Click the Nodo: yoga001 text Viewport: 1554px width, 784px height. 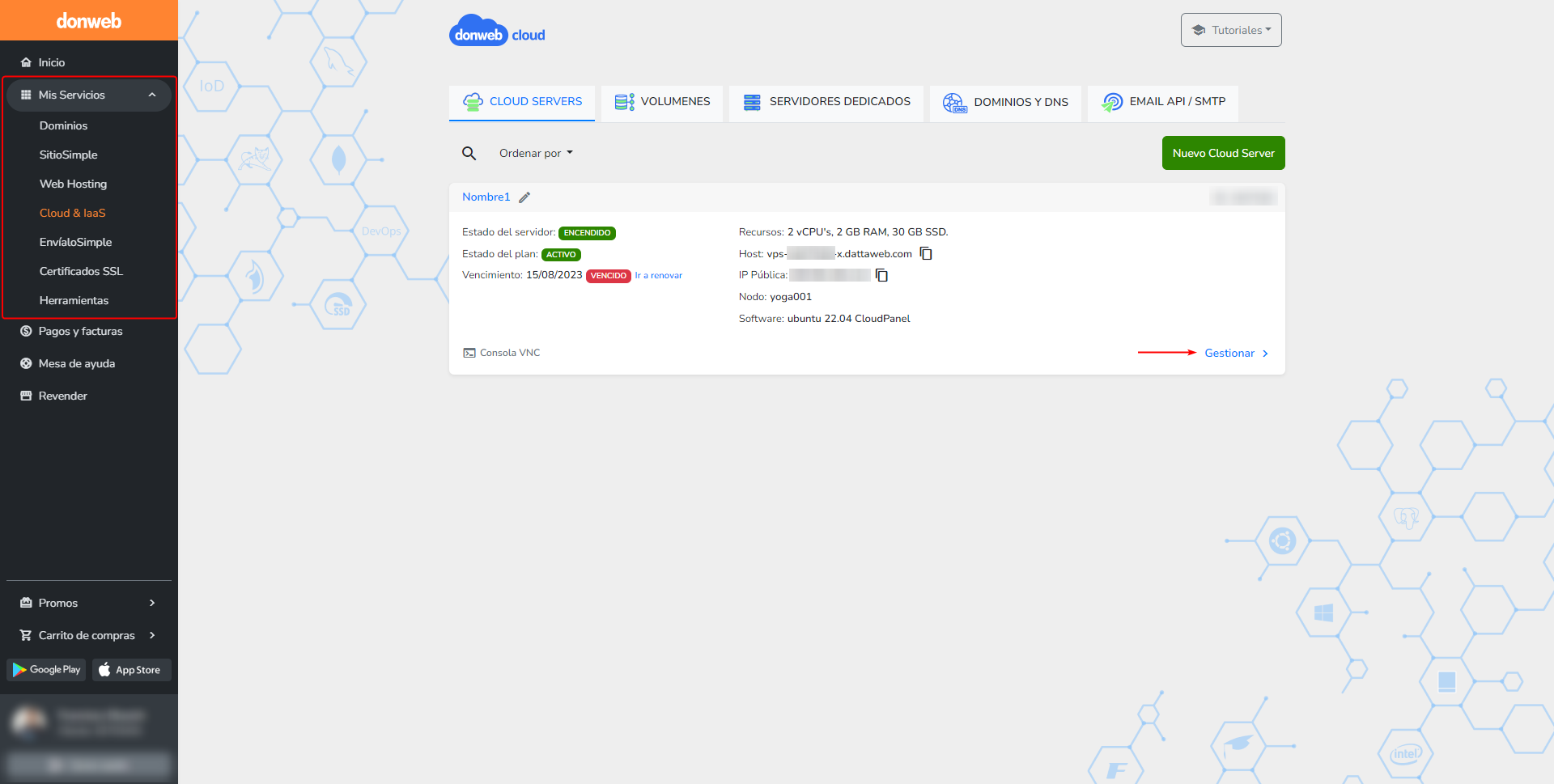[775, 297]
